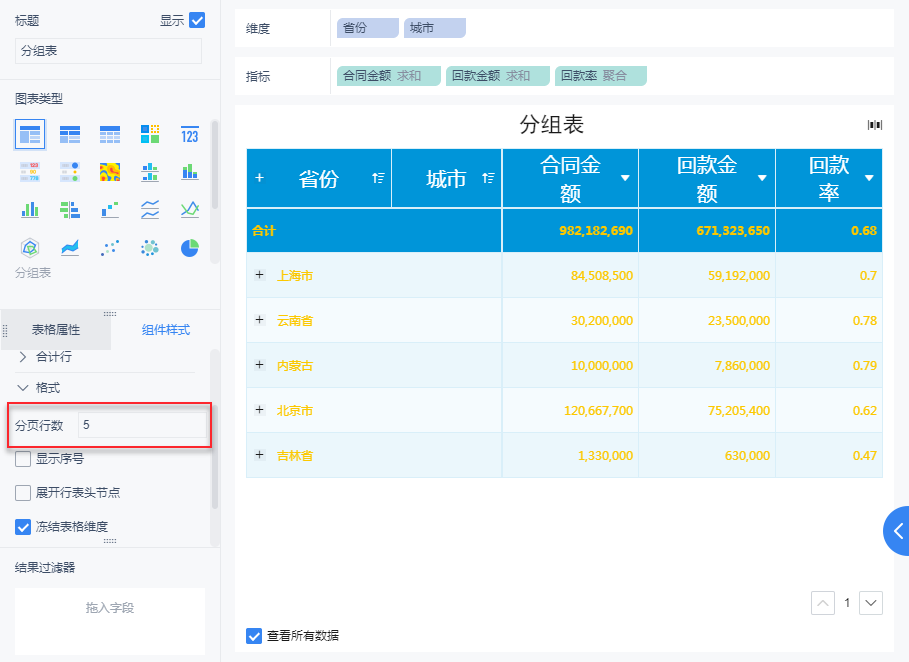Open the 组件样式 tab
The image size is (909, 662).
tap(166, 330)
